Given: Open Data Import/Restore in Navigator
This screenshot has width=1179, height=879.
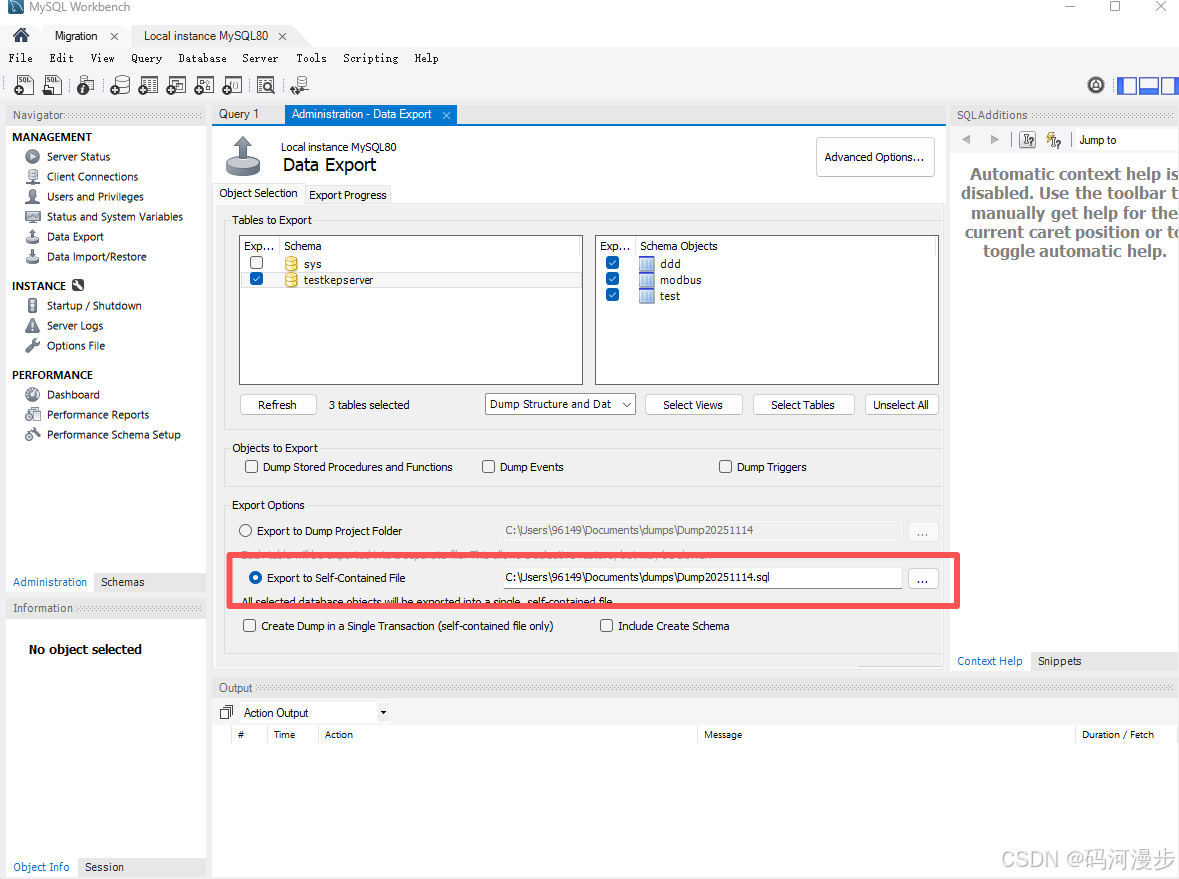Looking at the screenshot, I should pos(96,256).
